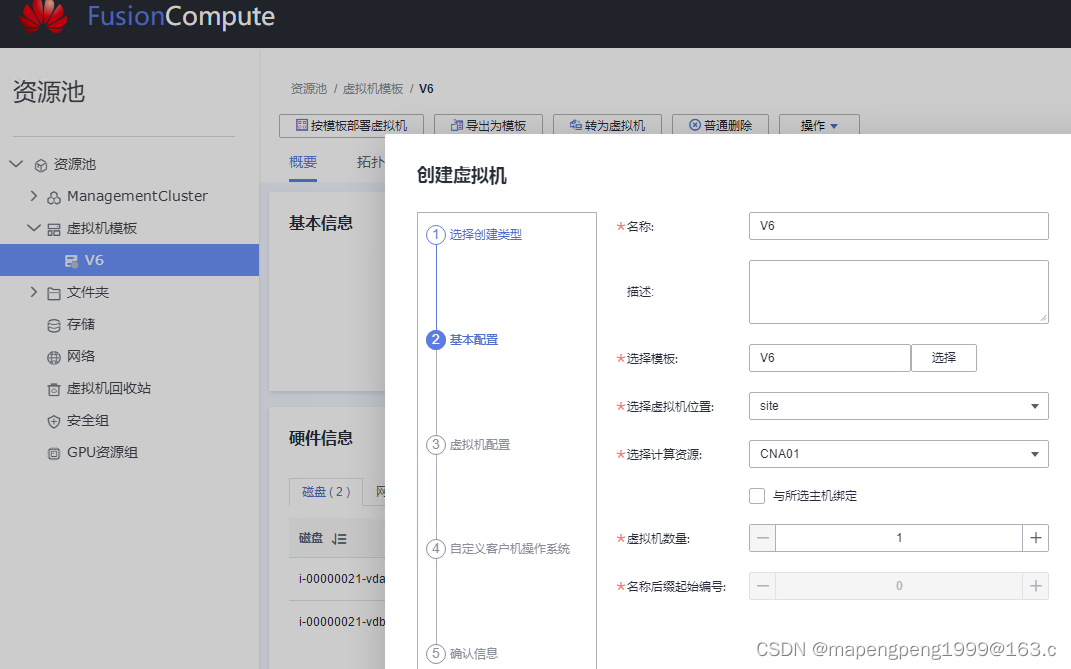Click 转为虚拟机 button
This screenshot has height=669, width=1071.
coord(607,125)
